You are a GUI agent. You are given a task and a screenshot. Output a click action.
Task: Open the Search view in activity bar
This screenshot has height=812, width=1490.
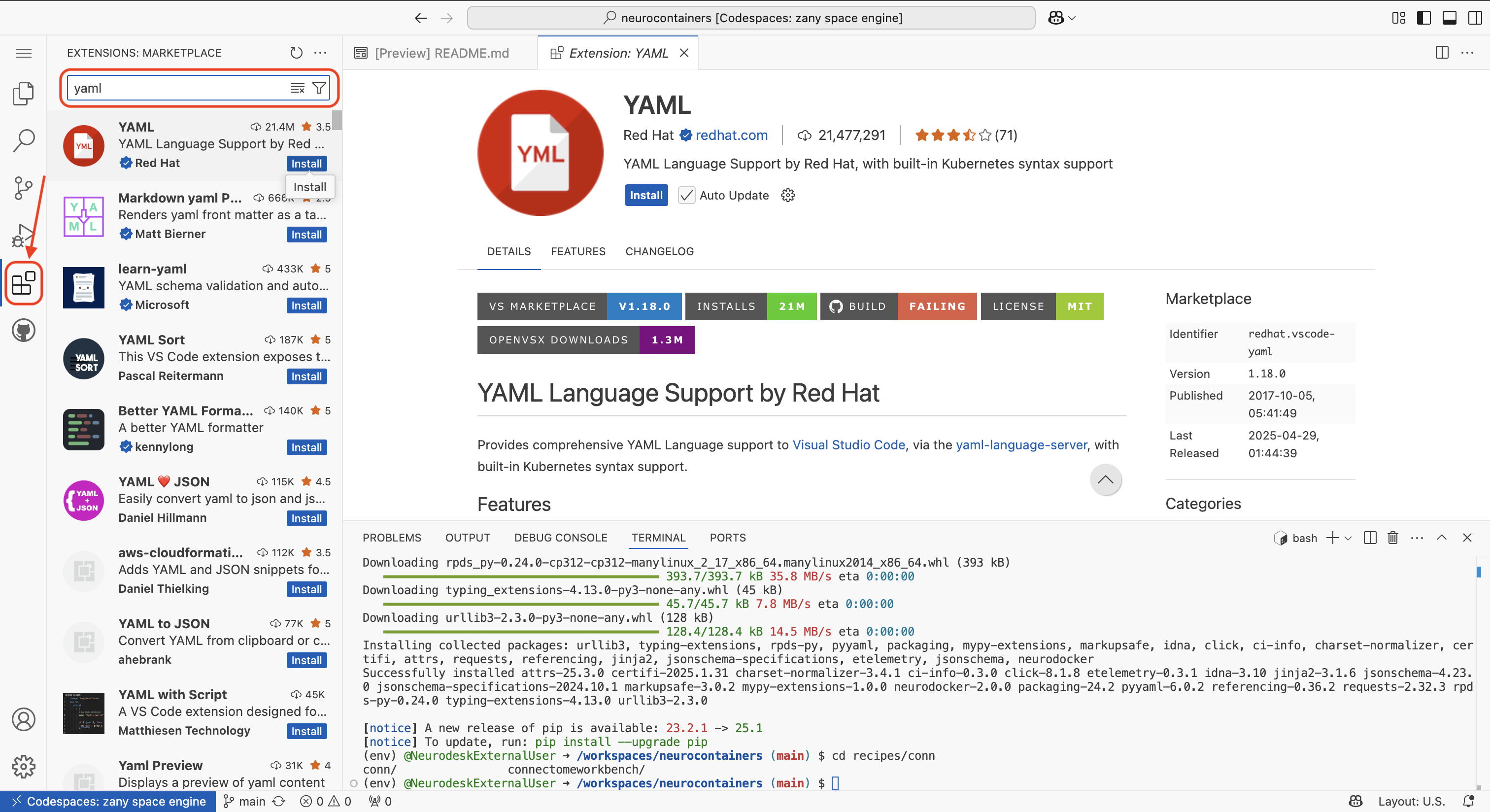click(23, 140)
